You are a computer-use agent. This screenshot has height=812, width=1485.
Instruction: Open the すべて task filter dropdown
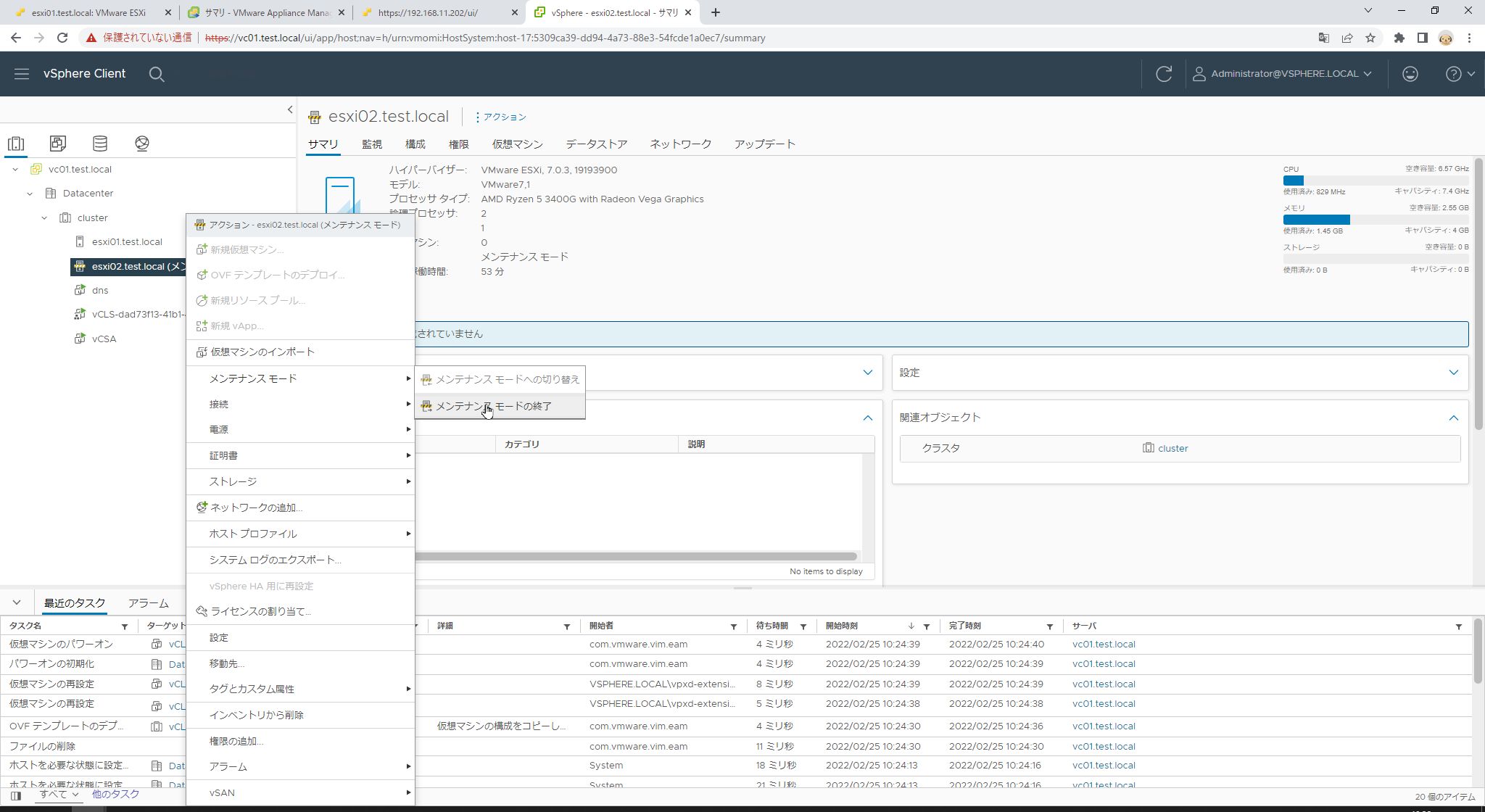coord(59,794)
